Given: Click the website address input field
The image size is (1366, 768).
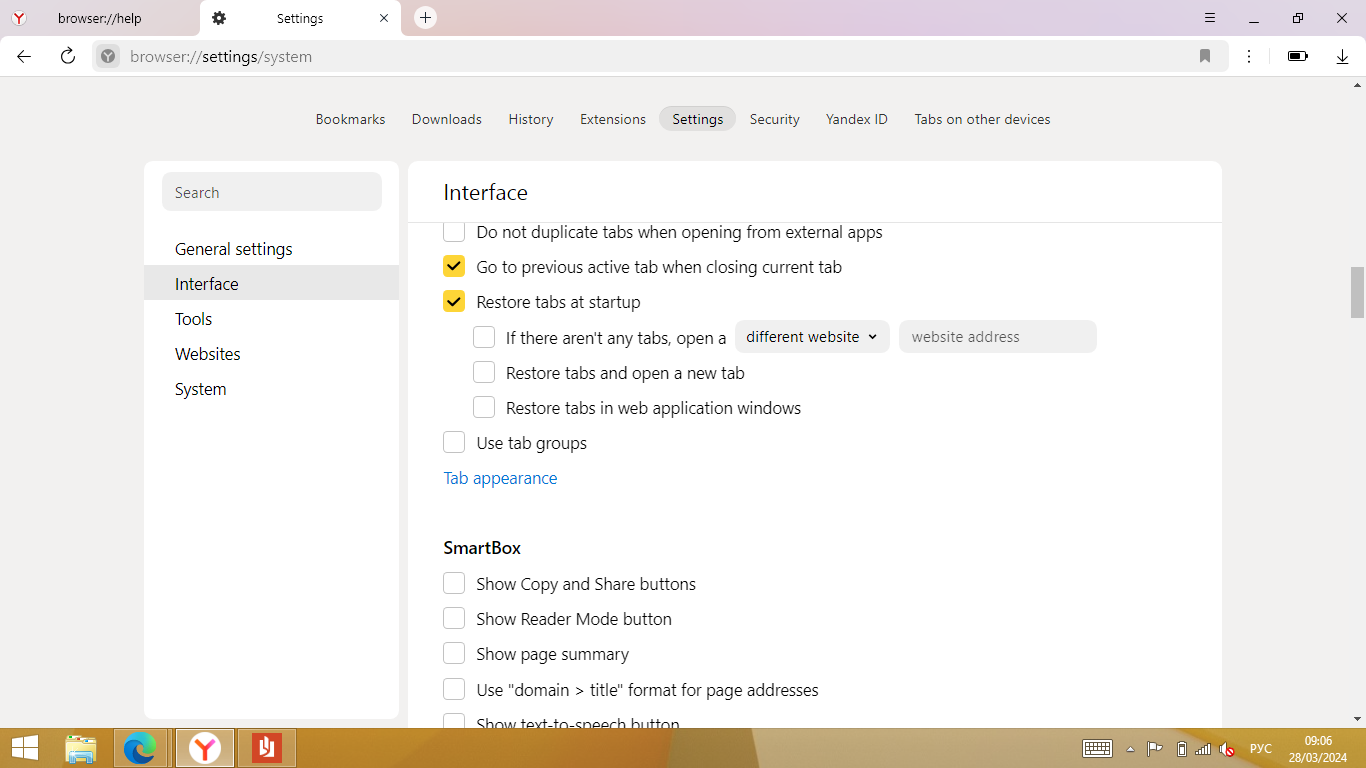Looking at the screenshot, I should tap(998, 337).
